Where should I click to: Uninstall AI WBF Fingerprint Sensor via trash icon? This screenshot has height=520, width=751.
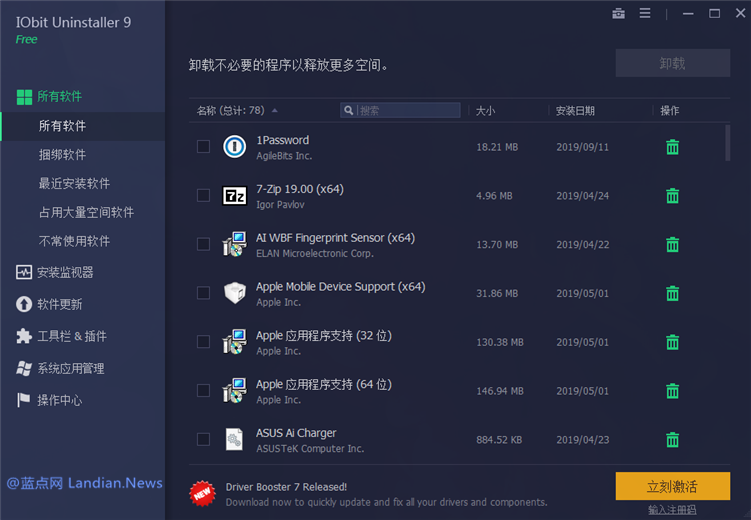click(x=672, y=245)
